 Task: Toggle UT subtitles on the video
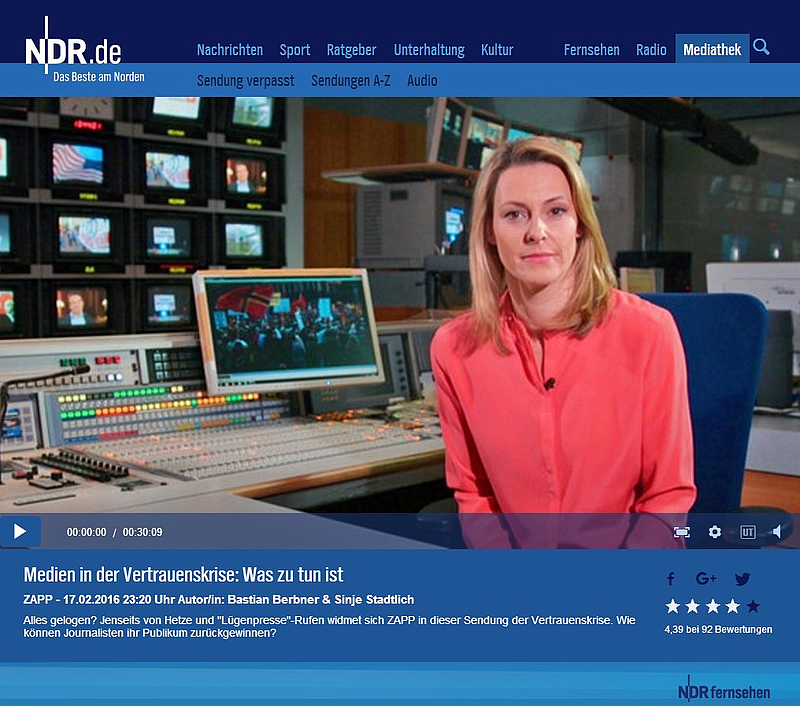(x=748, y=532)
